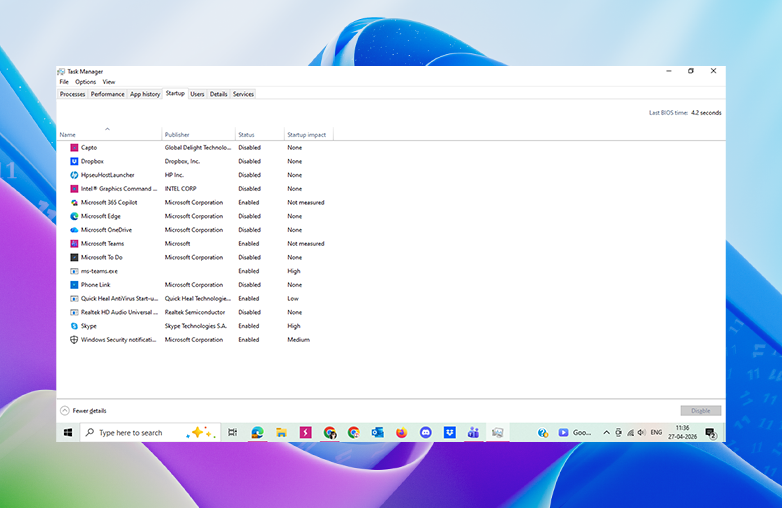Select 'Disabled' status in Phone Link row
Screen dimensions: 782x508
pyautogui.click(x=249, y=285)
